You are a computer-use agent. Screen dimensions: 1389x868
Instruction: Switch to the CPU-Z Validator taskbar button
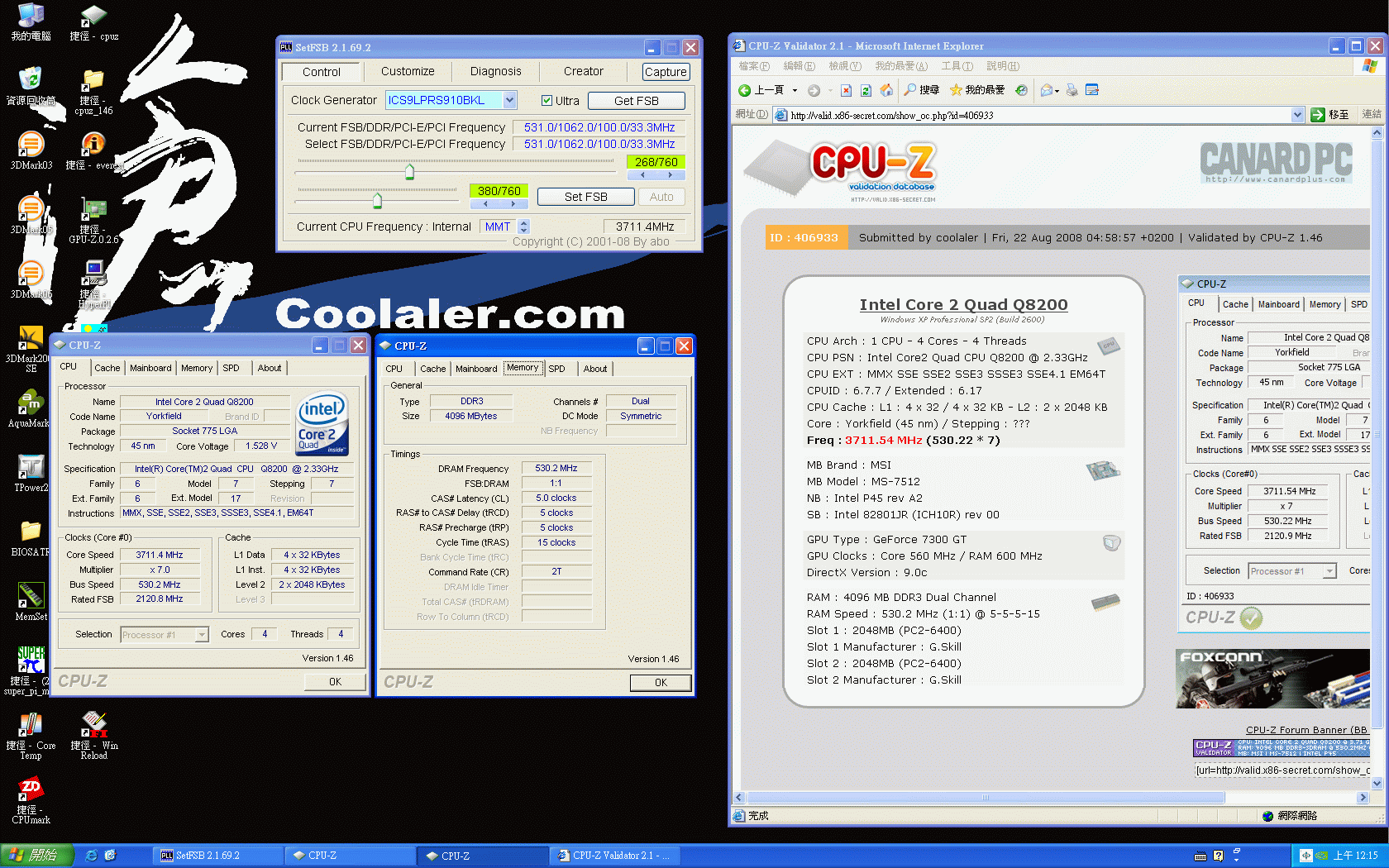614,856
